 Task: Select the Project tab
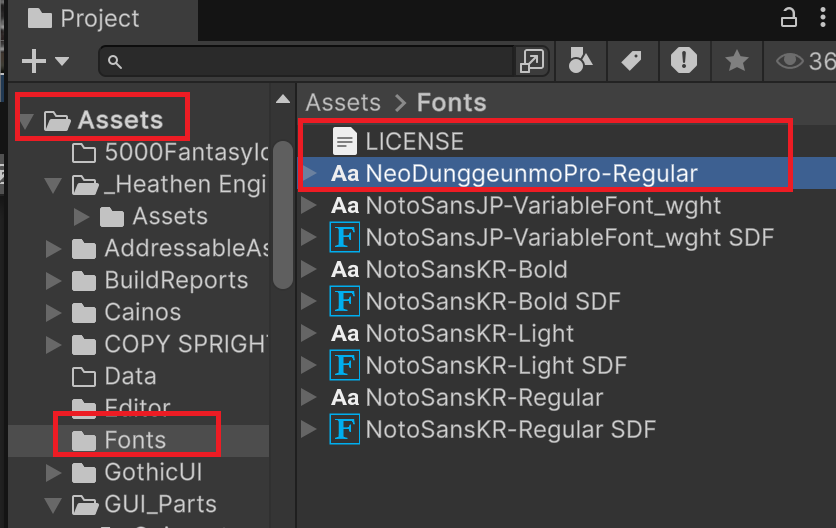[x=101, y=19]
